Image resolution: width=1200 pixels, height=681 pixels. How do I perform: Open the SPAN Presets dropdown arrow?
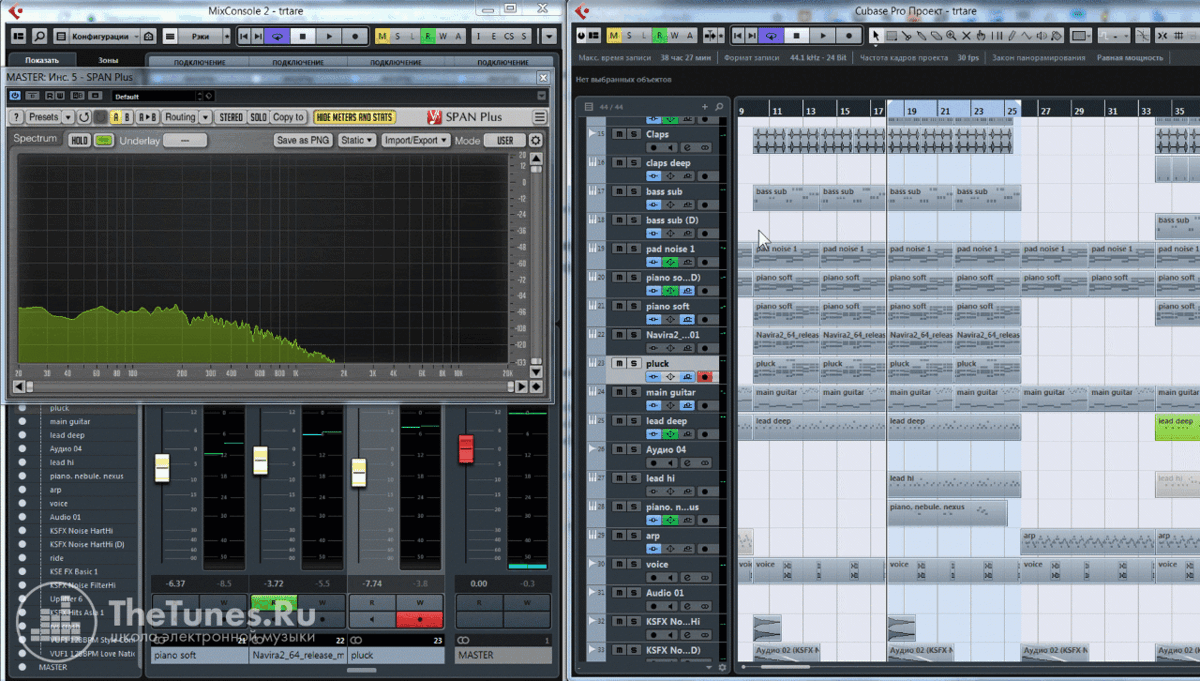point(68,117)
